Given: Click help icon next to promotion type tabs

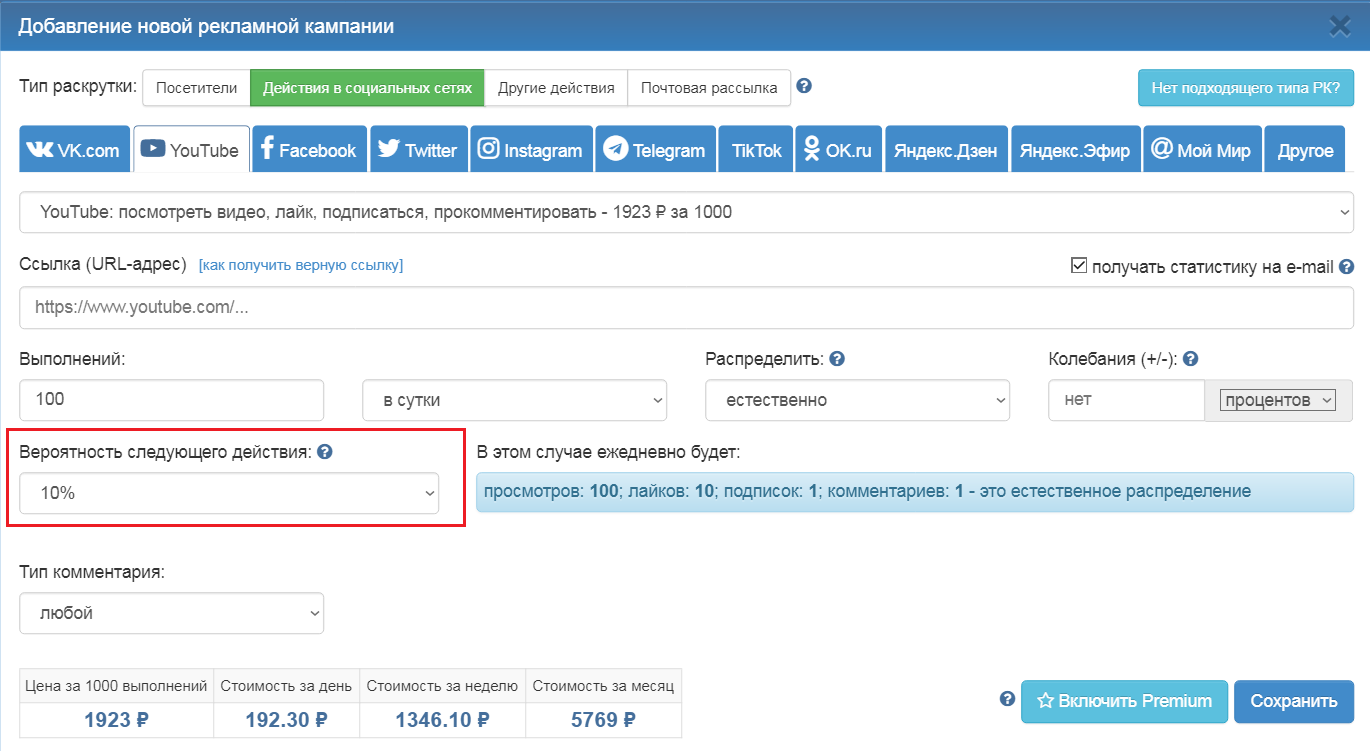Looking at the screenshot, I should click(x=803, y=86).
